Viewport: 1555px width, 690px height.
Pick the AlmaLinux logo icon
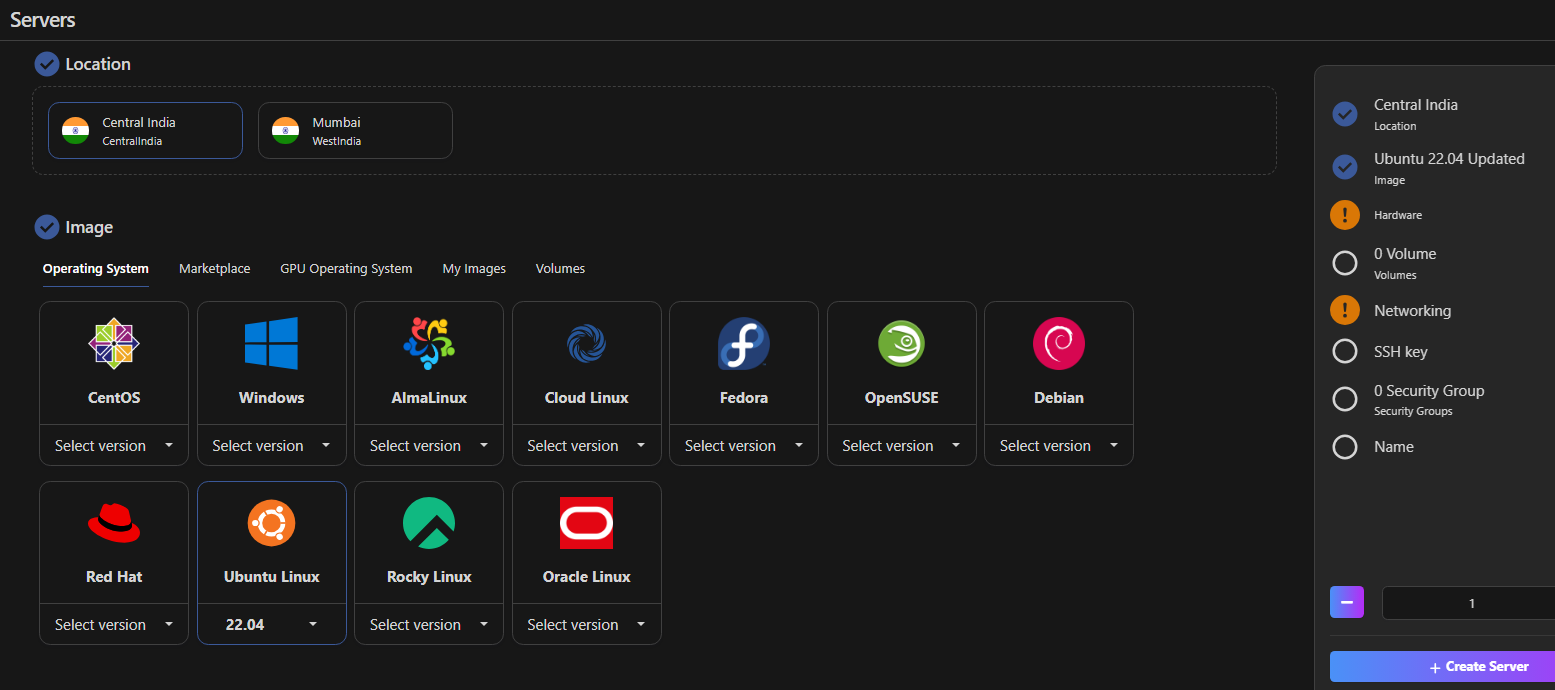pyautogui.click(x=429, y=344)
